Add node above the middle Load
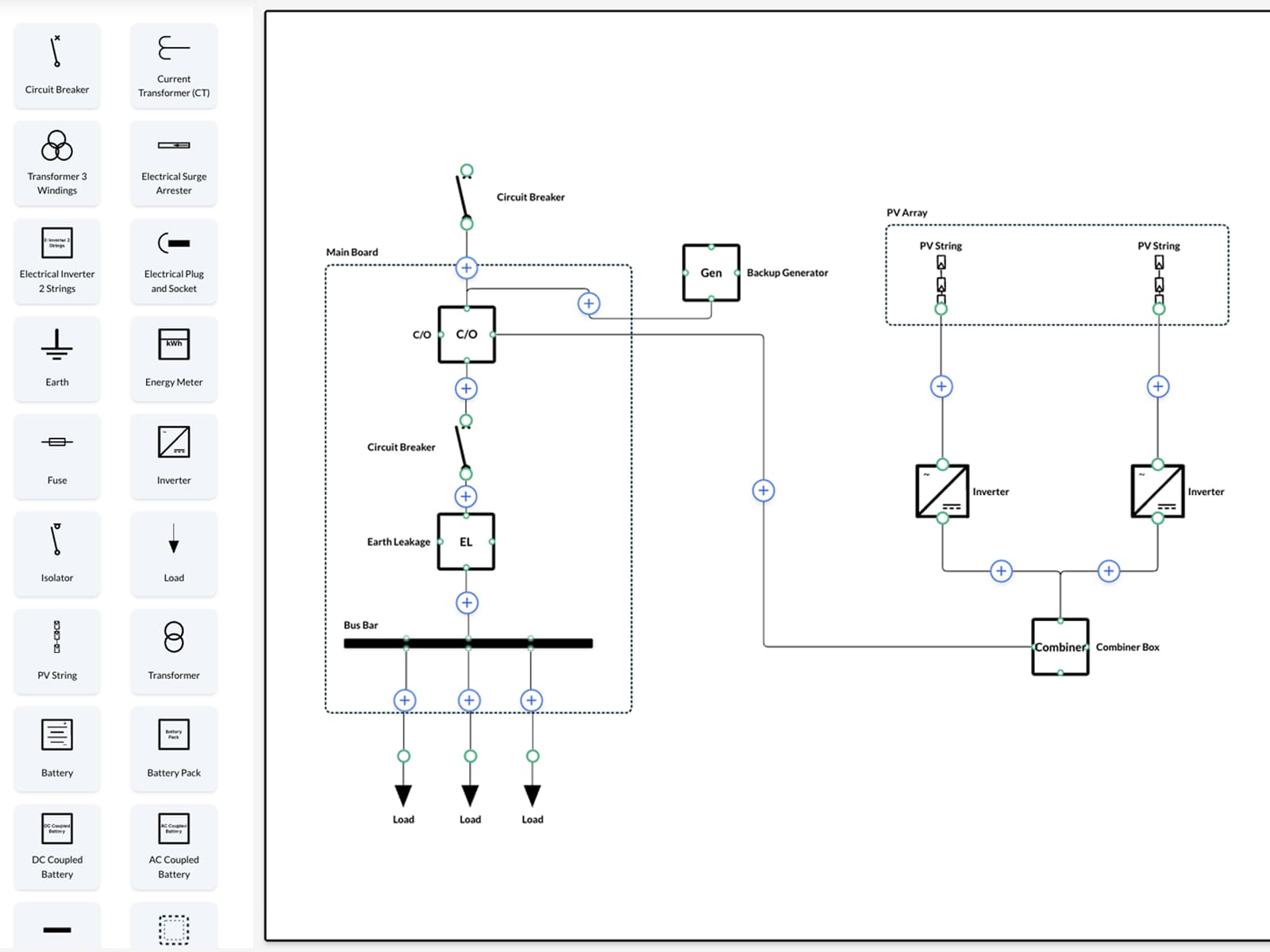The height and width of the screenshot is (952, 1270). tap(469, 700)
